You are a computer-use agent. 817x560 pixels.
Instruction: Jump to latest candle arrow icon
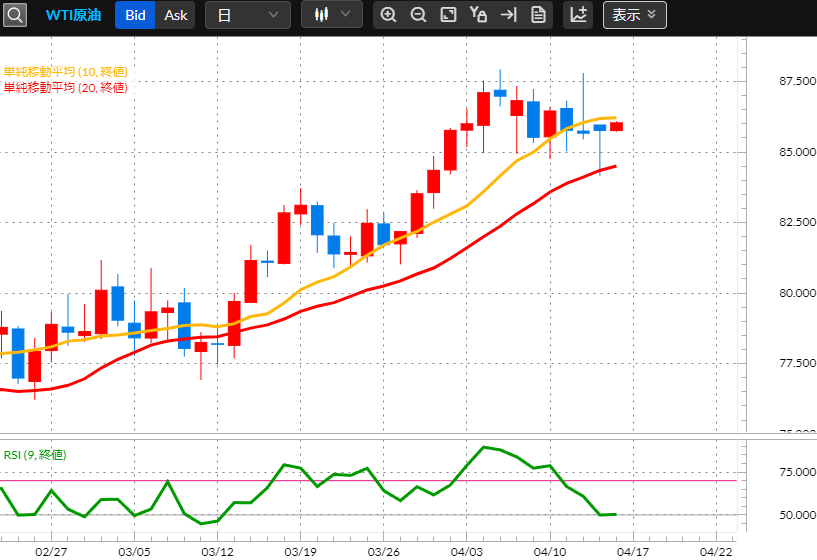tap(508, 15)
